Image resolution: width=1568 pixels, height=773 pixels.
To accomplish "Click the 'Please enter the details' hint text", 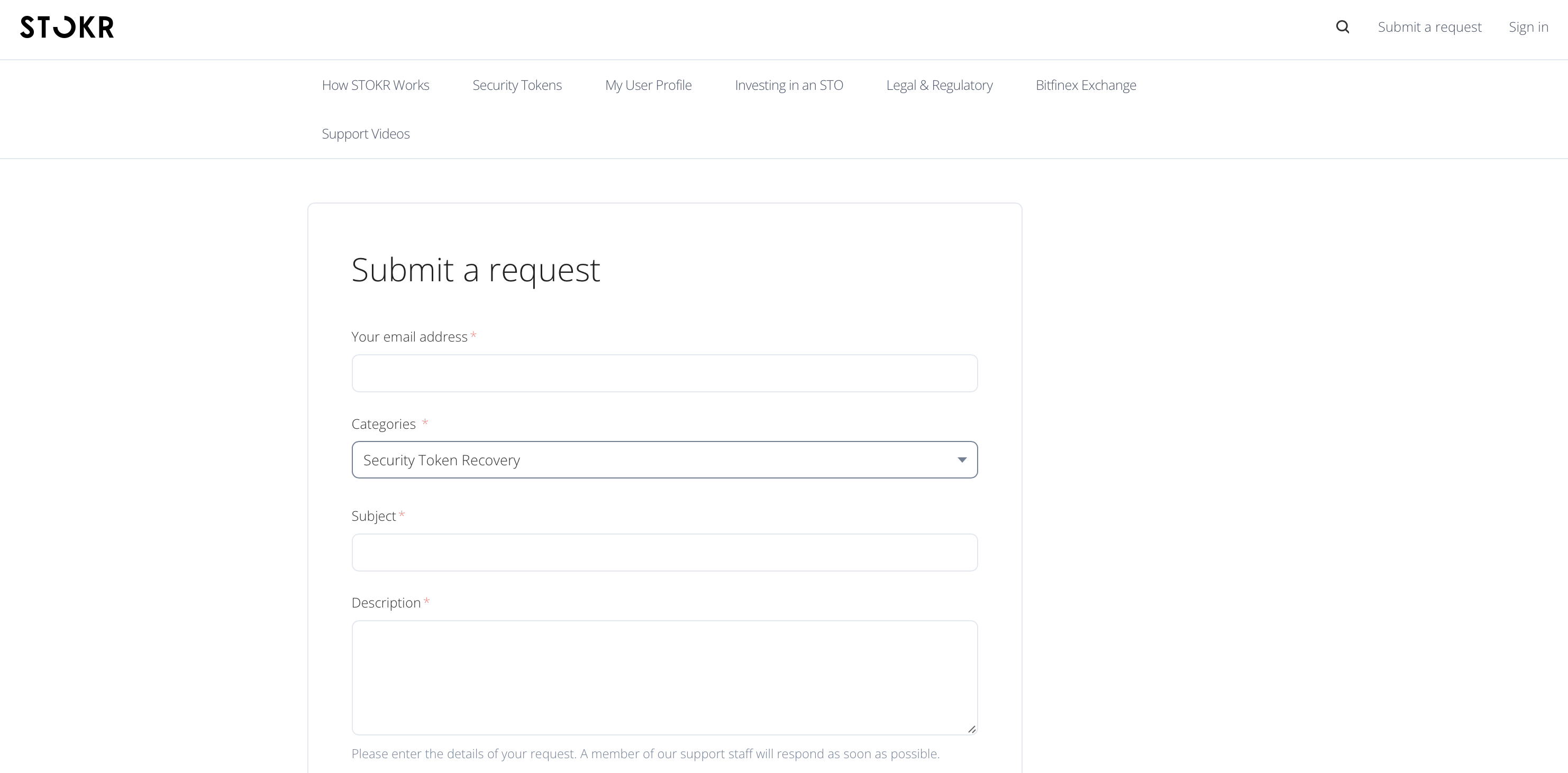I will (x=646, y=754).
